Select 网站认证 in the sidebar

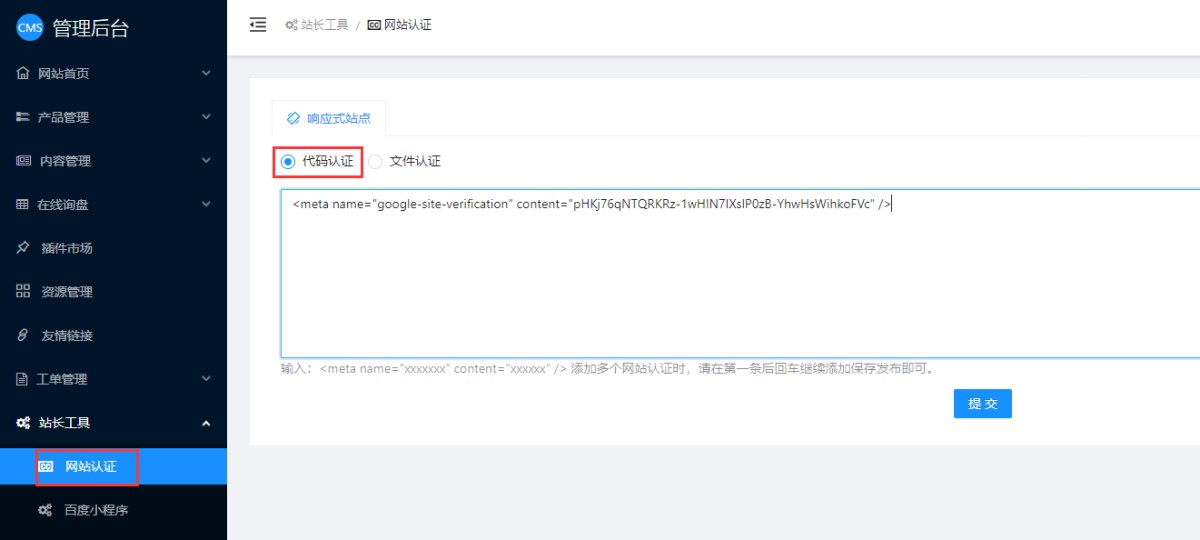click(x=113, y=467)
